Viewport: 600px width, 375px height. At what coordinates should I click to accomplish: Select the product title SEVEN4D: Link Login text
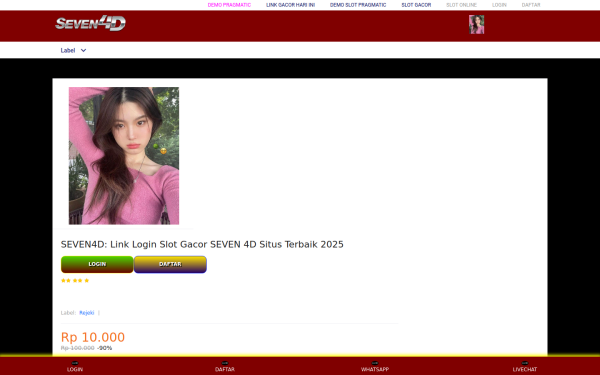pos(202,244)
